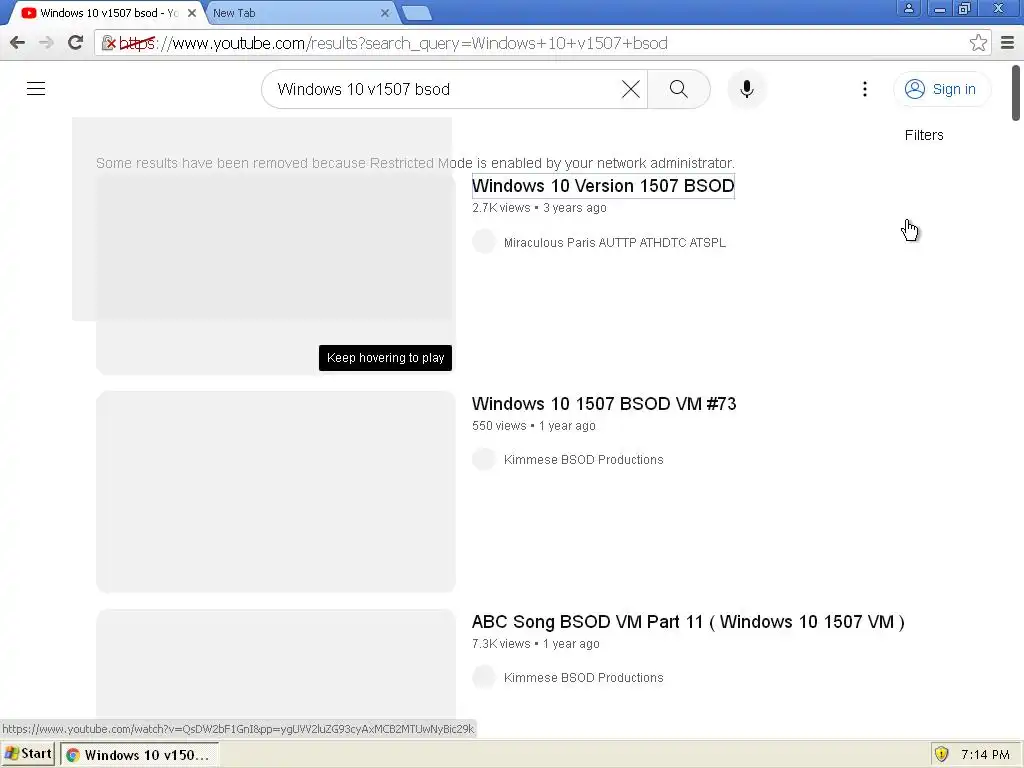The width and height of the screenshot is (1024, 768).
Task: Open Windows 10 Version 1507 BSOD video title
Action: [x=603, y=186]
